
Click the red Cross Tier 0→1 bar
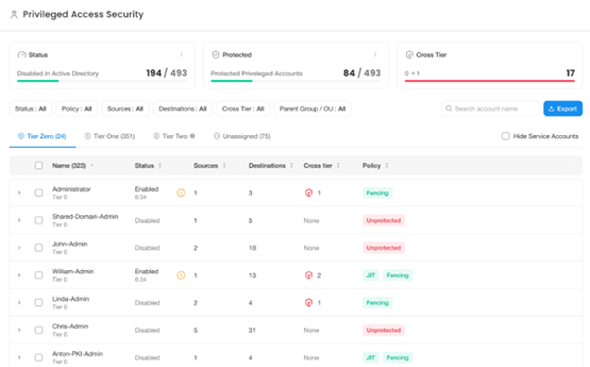coord(490,81)
